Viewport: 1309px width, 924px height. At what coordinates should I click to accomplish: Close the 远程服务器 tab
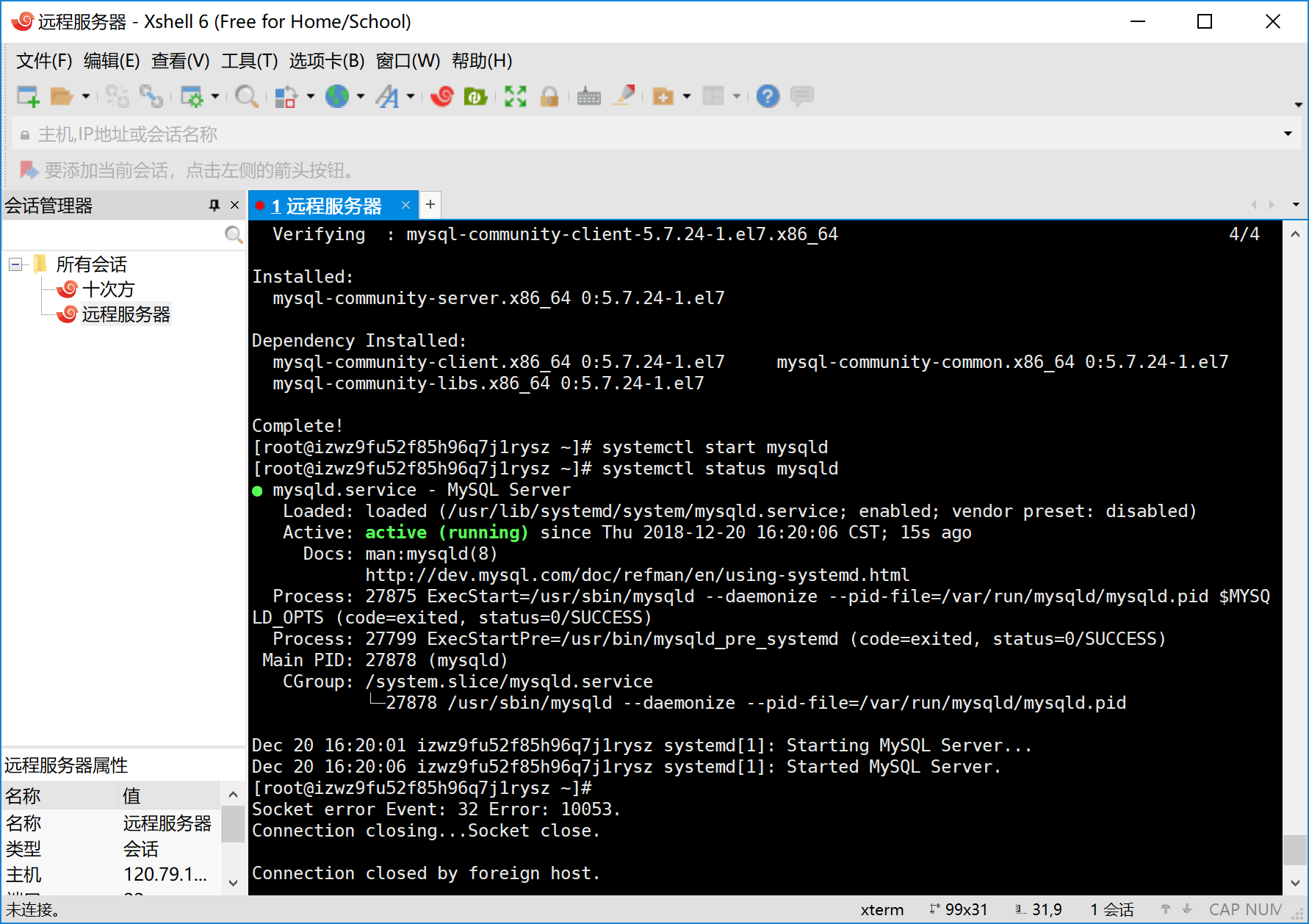click(x=405, y=205)
